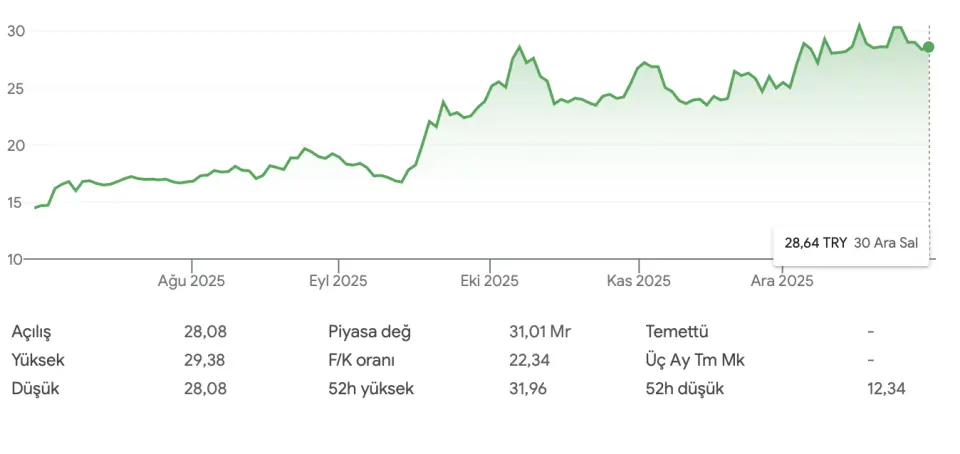Click the 30 value on the price axis

click(x=15, y=31)
